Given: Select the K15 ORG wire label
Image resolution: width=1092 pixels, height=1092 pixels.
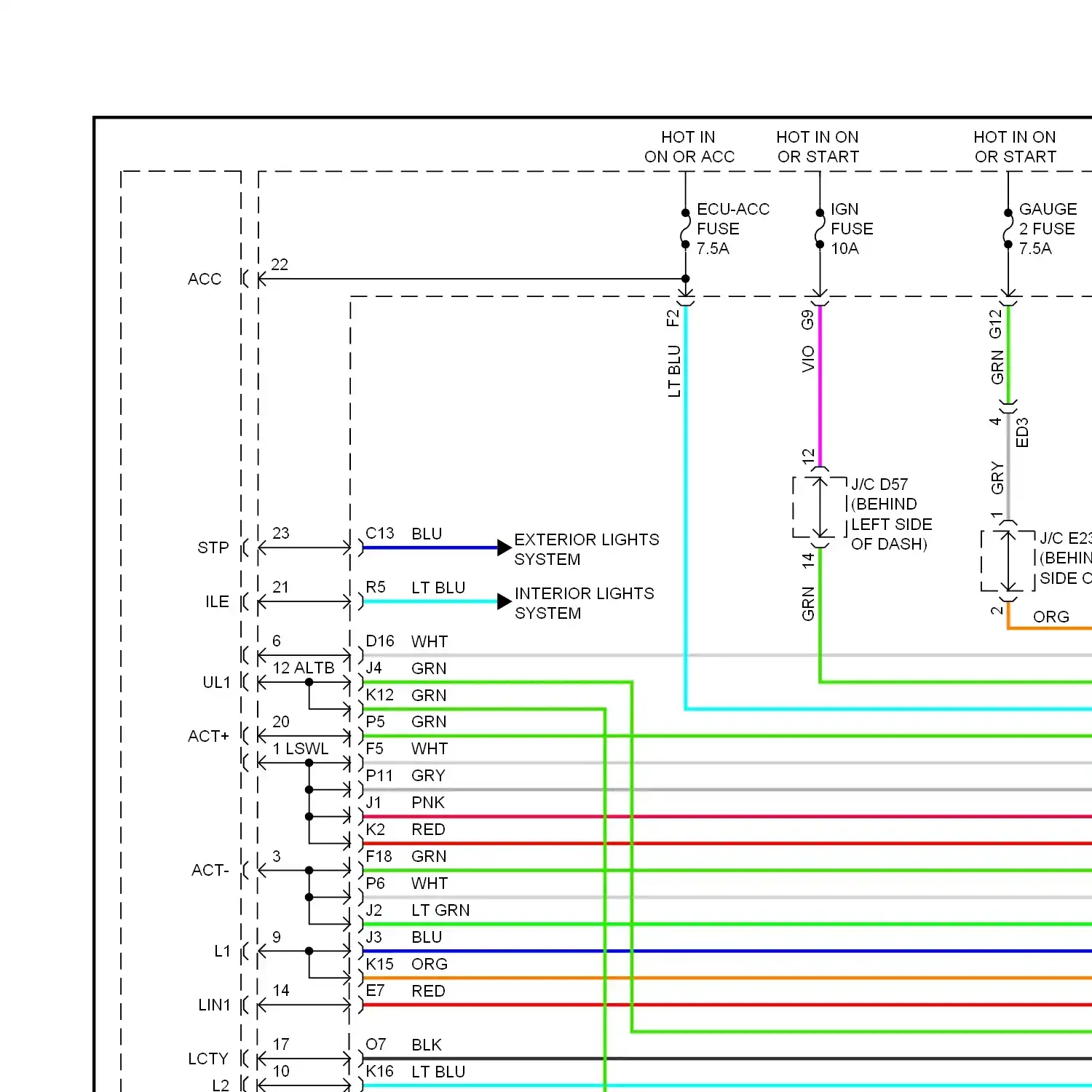Looking at the screenshot, I should tap(406, 964).
